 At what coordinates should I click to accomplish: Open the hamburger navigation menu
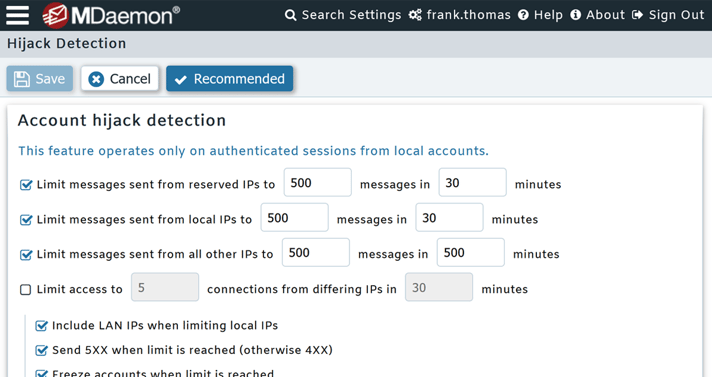point(17,15)
